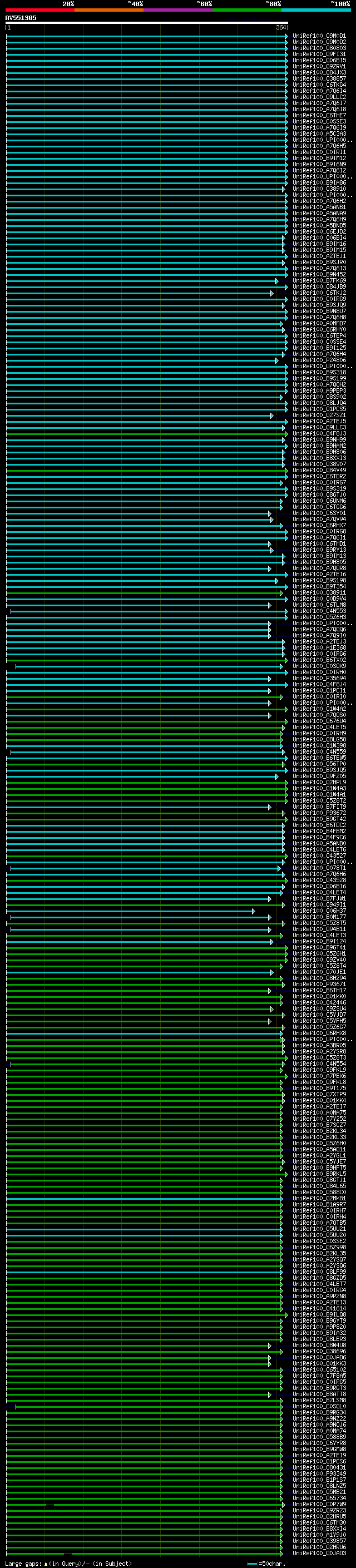Select label UniRef100_B9I124

[319, 942]
